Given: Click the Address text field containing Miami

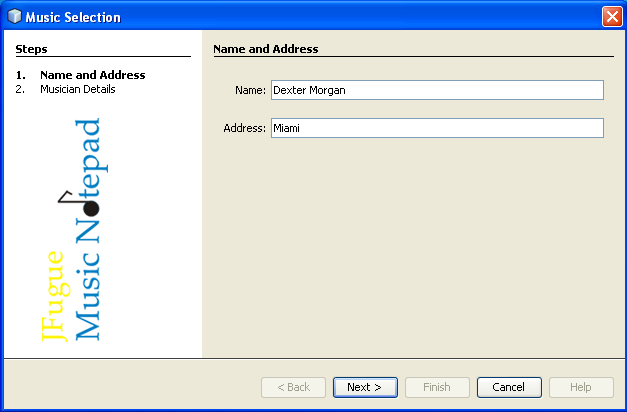Looking at the screenshot, I should (x=437, y=128).
